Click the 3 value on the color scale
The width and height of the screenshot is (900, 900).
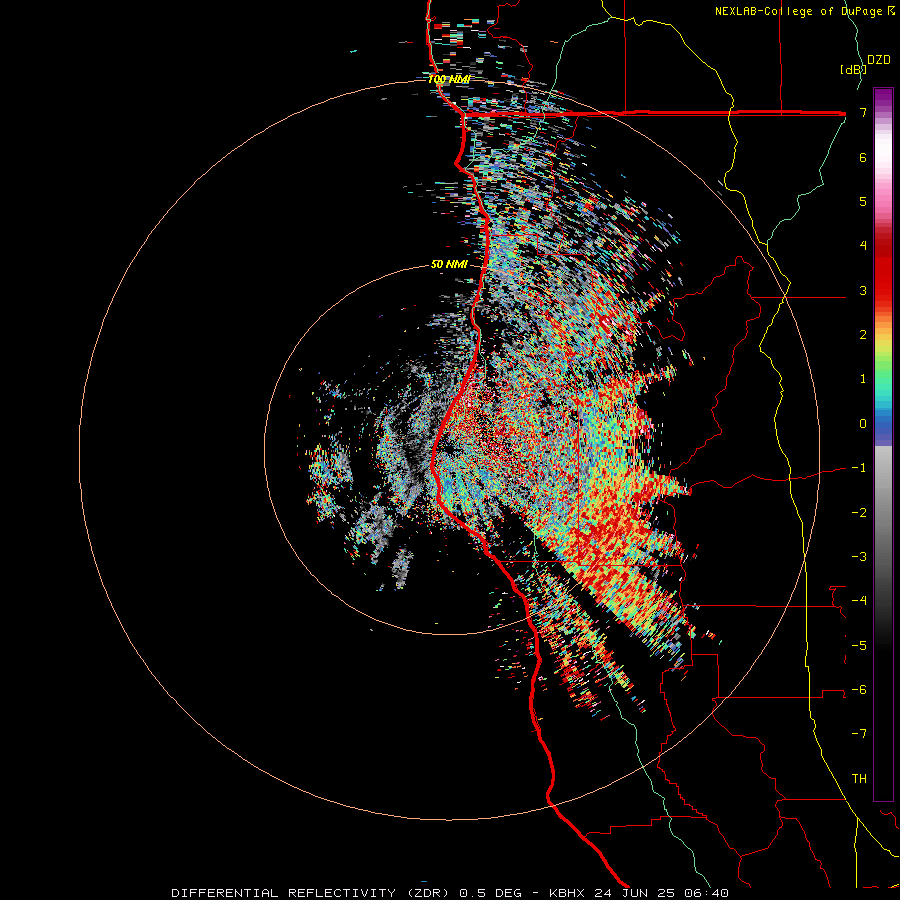tap(863, 290)
